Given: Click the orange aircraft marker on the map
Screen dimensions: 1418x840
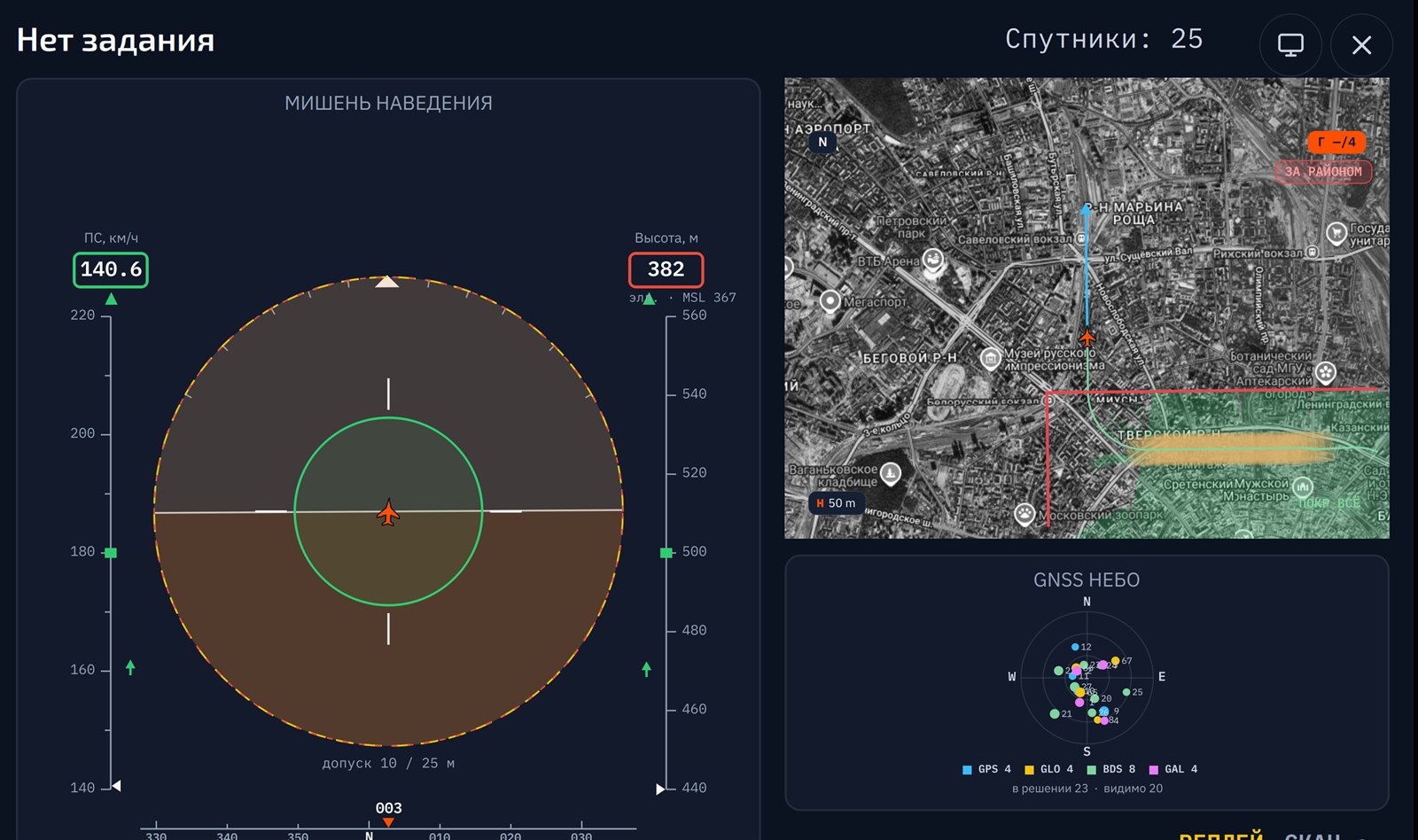Looking at the screenshot, I should coord(1087,338).
